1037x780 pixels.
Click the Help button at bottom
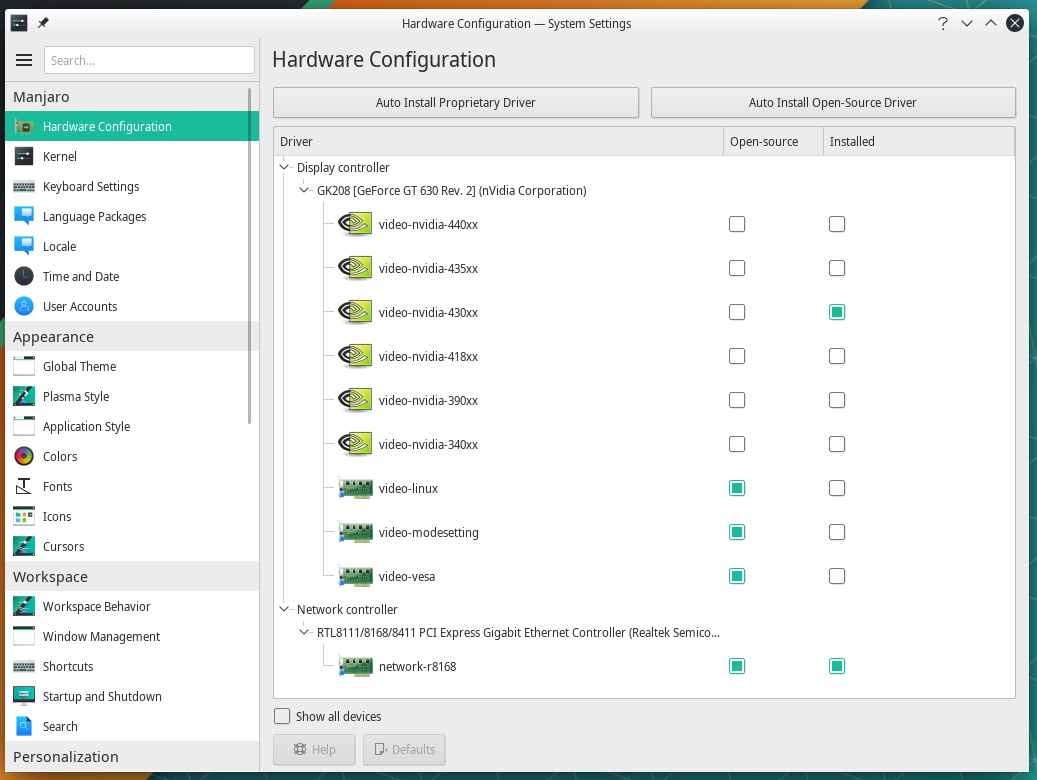[314, 750]
